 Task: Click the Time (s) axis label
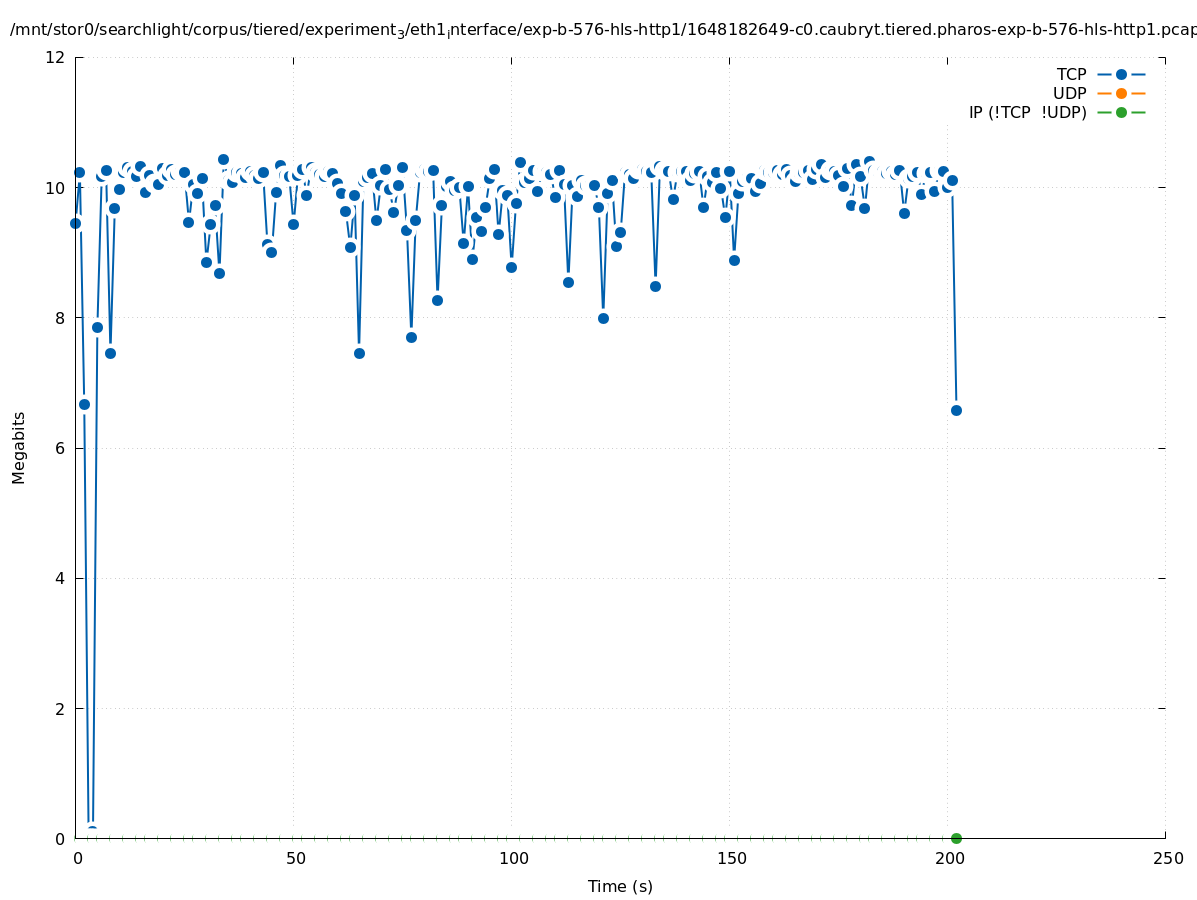(x=620, y=886)
